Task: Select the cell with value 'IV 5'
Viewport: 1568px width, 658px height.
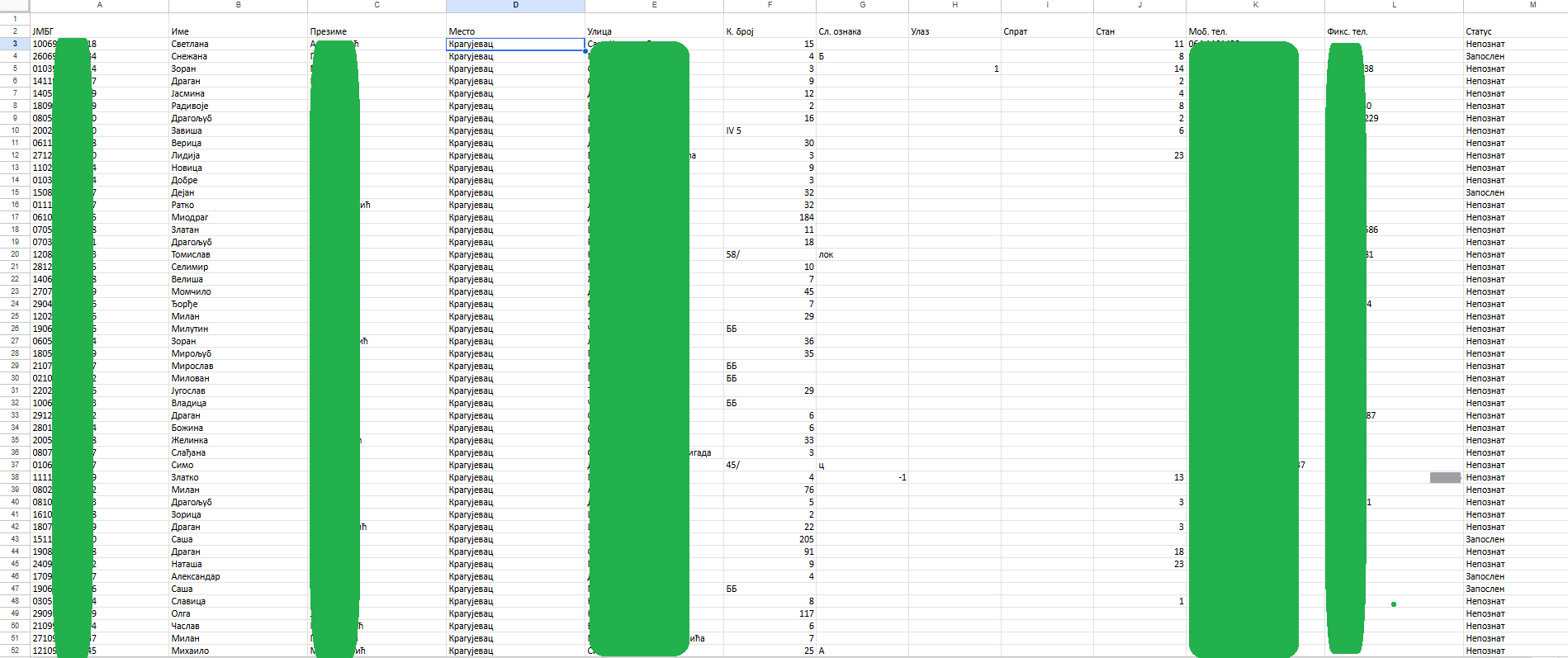Action: tap(770, 130)
